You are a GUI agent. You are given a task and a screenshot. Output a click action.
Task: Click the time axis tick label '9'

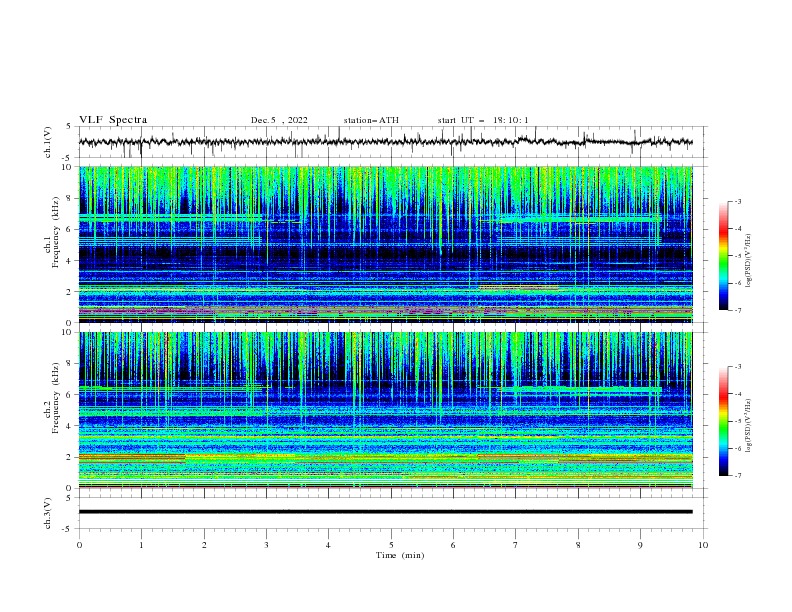coord(640,545)
